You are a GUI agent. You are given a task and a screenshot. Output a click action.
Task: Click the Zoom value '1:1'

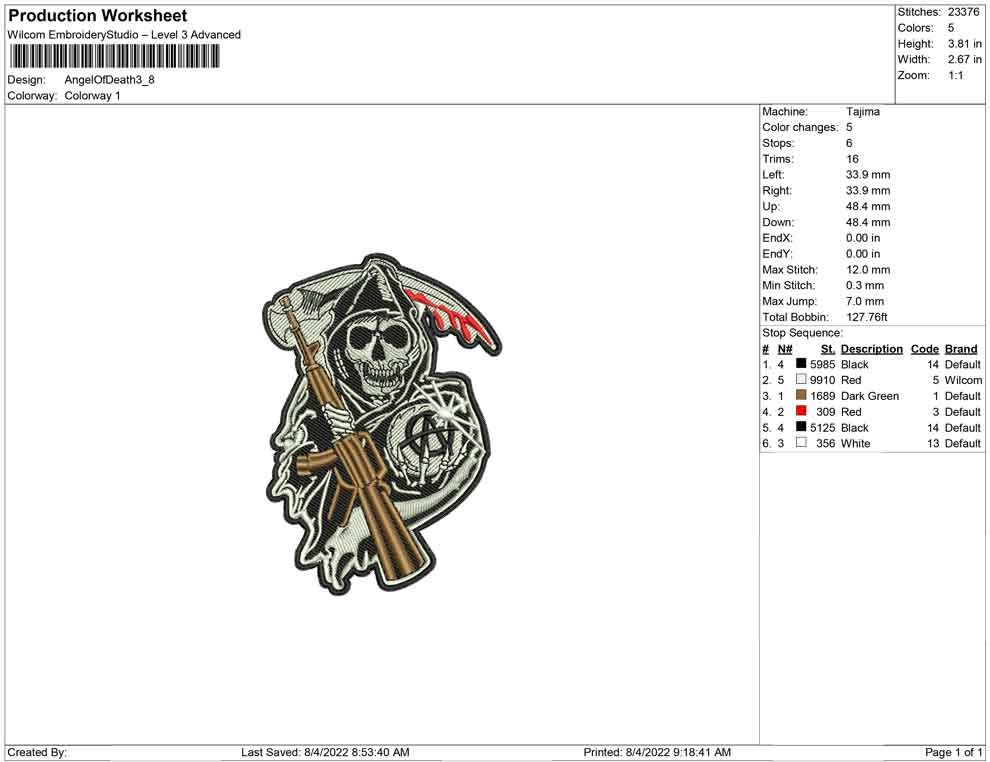point(955,75)
